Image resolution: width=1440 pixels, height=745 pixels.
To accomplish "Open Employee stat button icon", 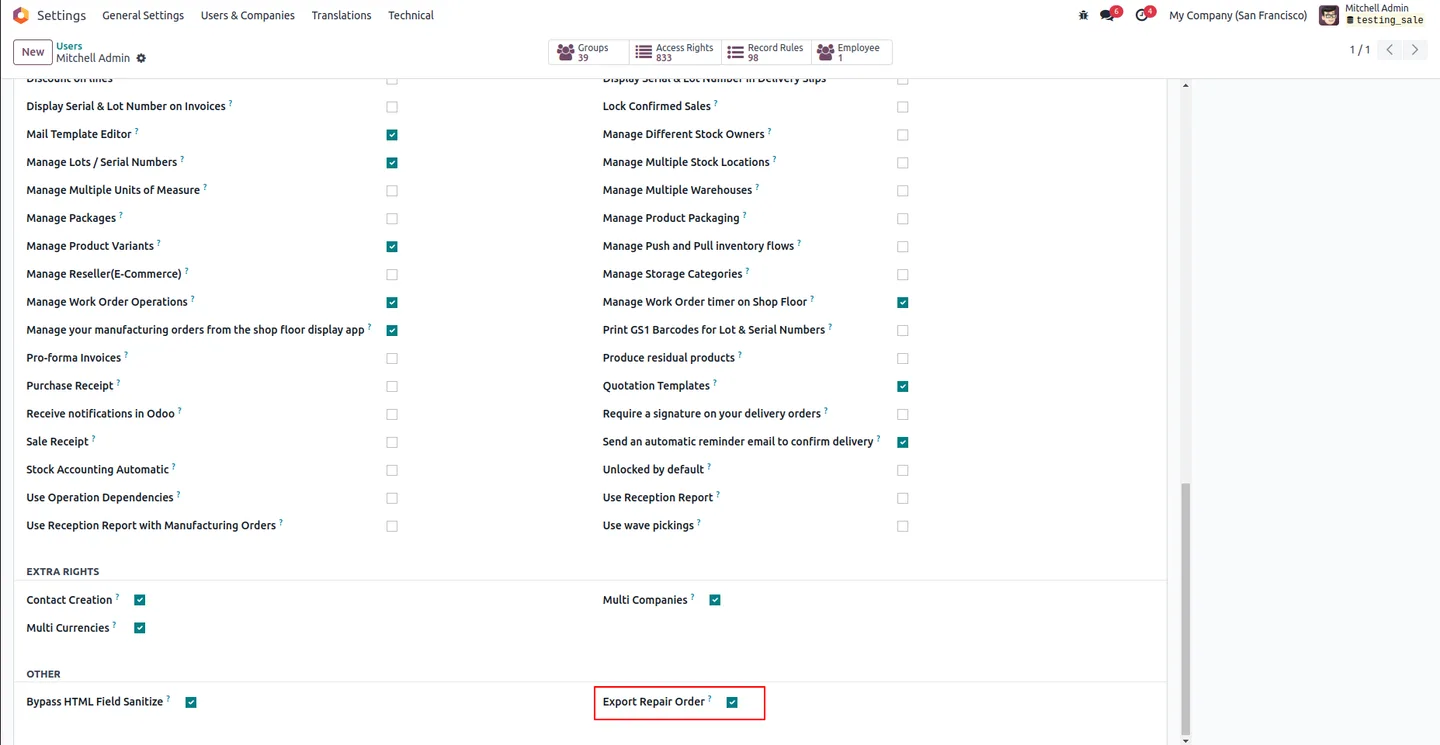I will tap(826, 52).
